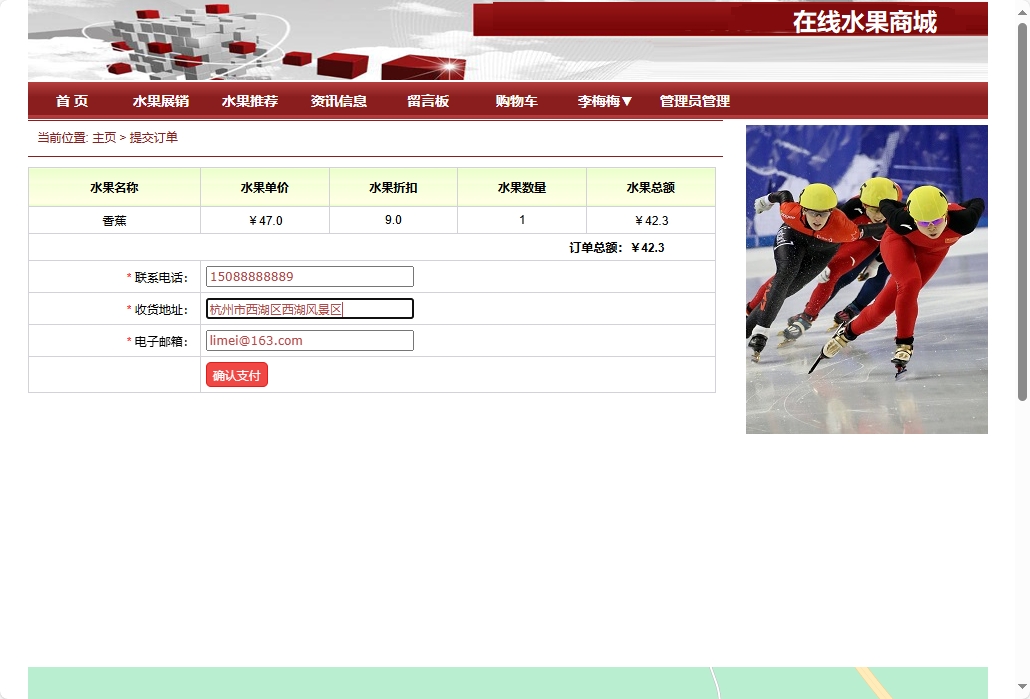The height and width of the screenshot is (699, 1030).
Task: Edit the 联系电话 phone number field
Action: tap(309, 276)
